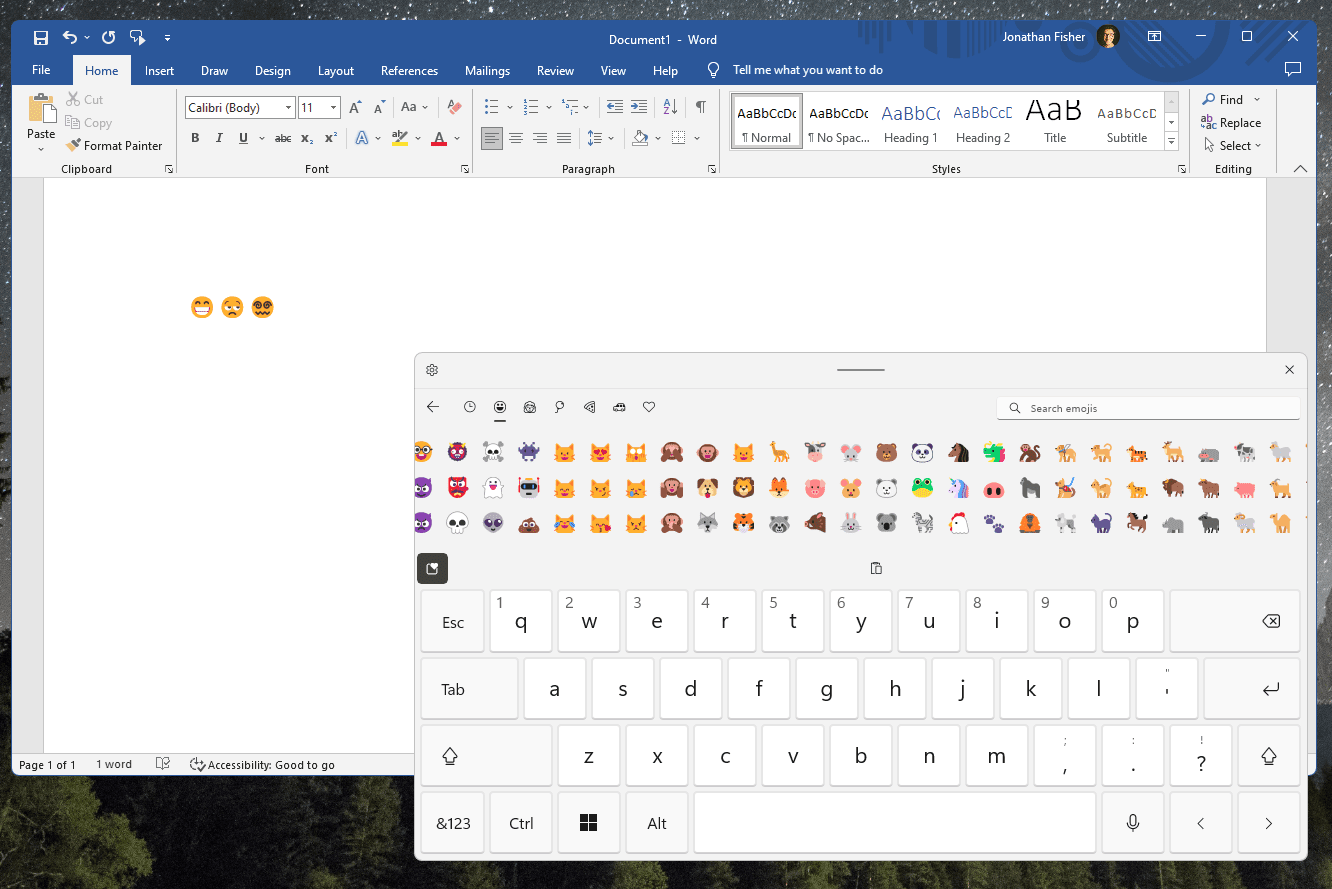Open recently used emojis
The height and width of the screenshot is (889, 1332).
[x=470, y=407]
